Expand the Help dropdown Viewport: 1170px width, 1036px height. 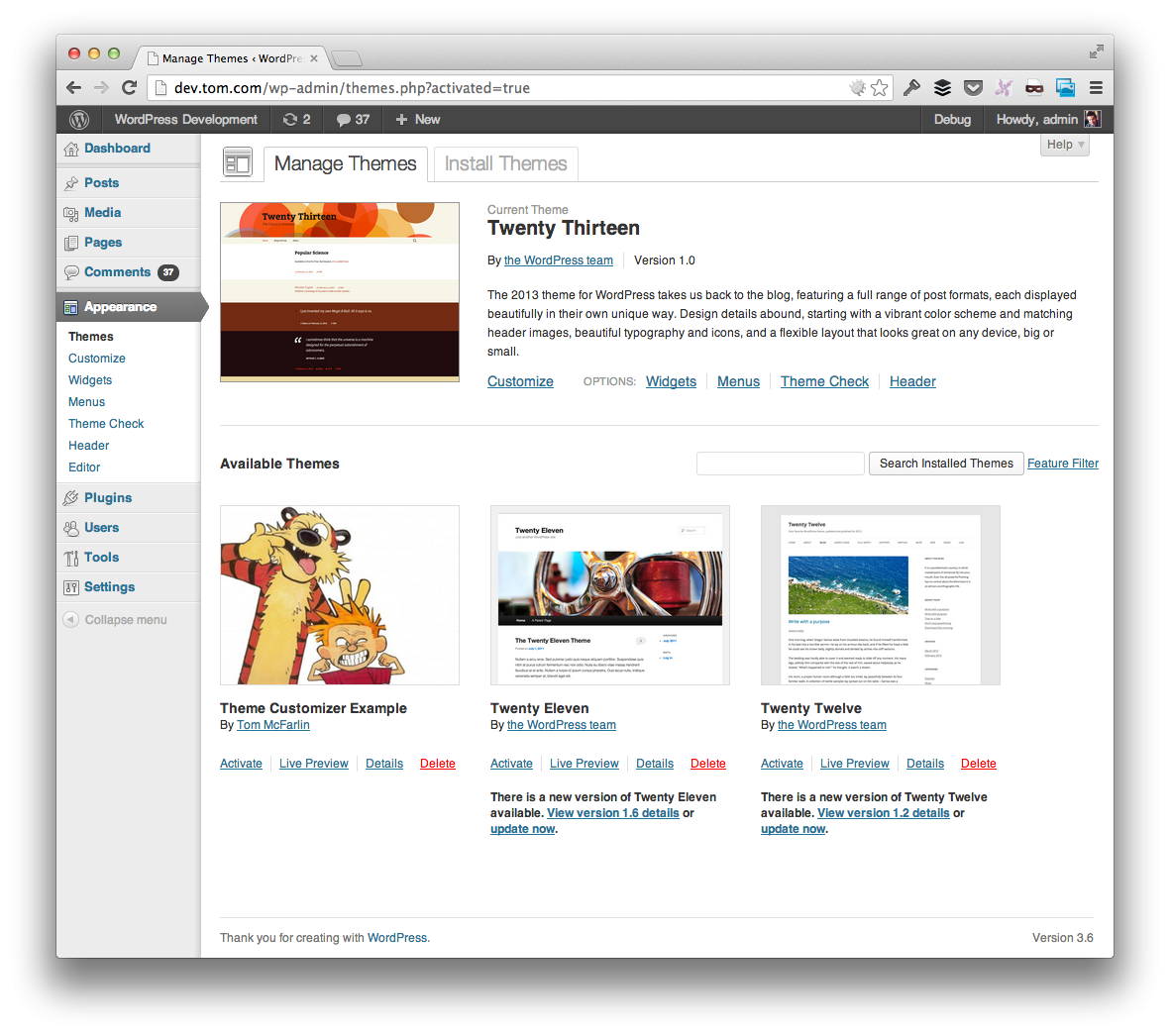1065,145
